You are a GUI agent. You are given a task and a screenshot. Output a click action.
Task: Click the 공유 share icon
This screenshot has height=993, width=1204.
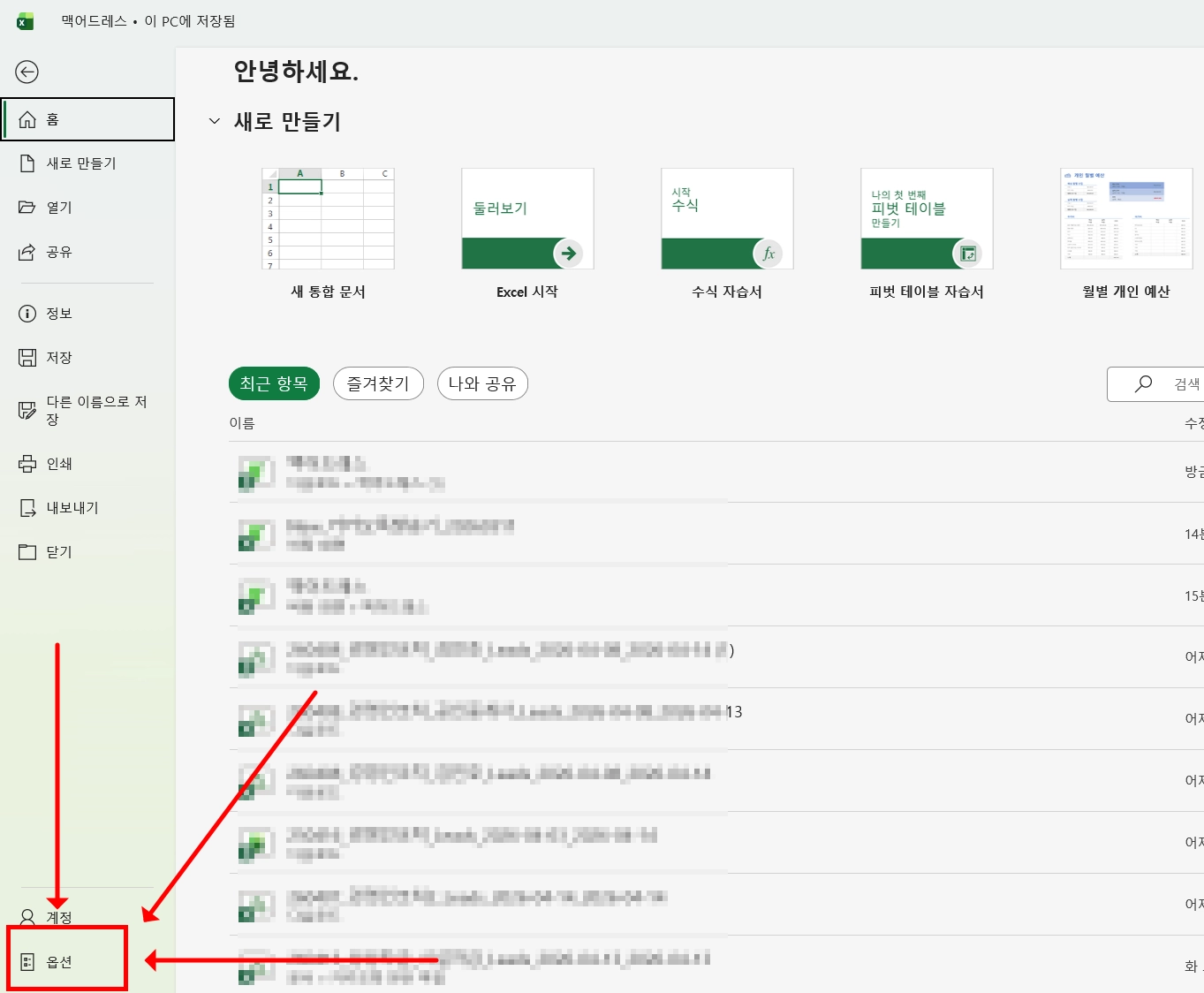click(27, 252)
